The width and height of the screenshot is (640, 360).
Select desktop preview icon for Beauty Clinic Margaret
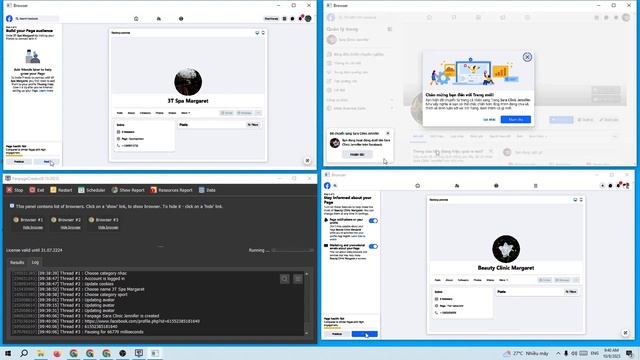(575, 200)
